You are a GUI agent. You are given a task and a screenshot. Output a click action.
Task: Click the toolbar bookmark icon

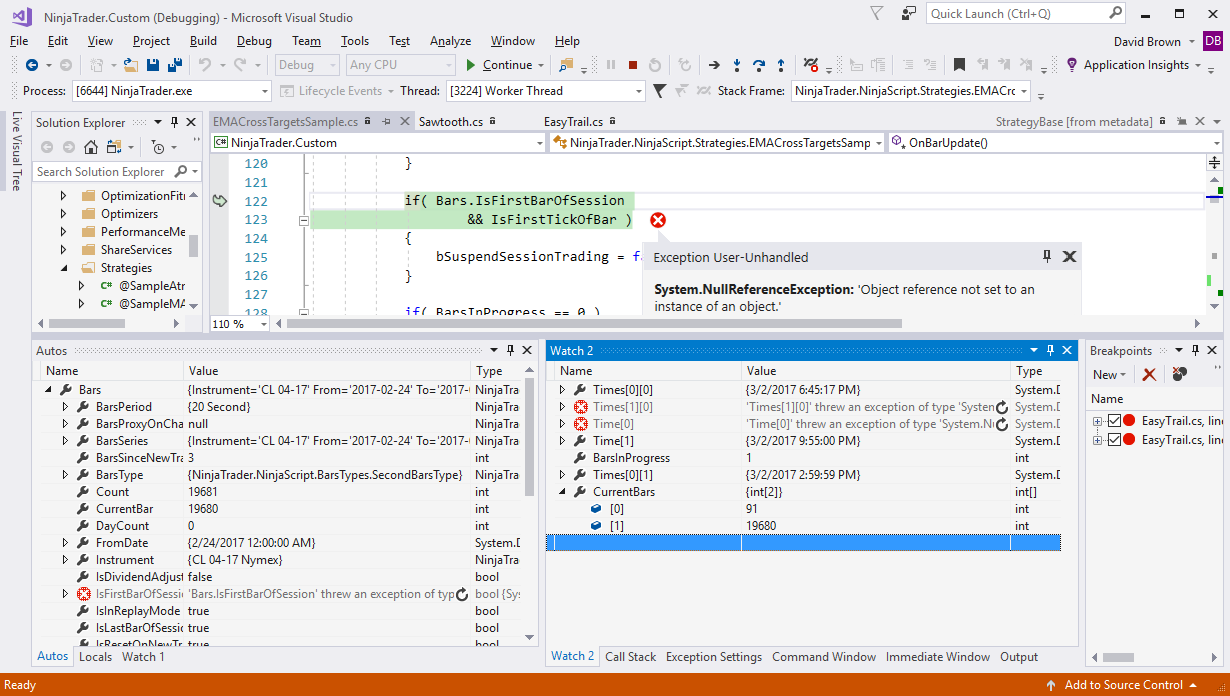pyautogui.click(x=959, y=65)
